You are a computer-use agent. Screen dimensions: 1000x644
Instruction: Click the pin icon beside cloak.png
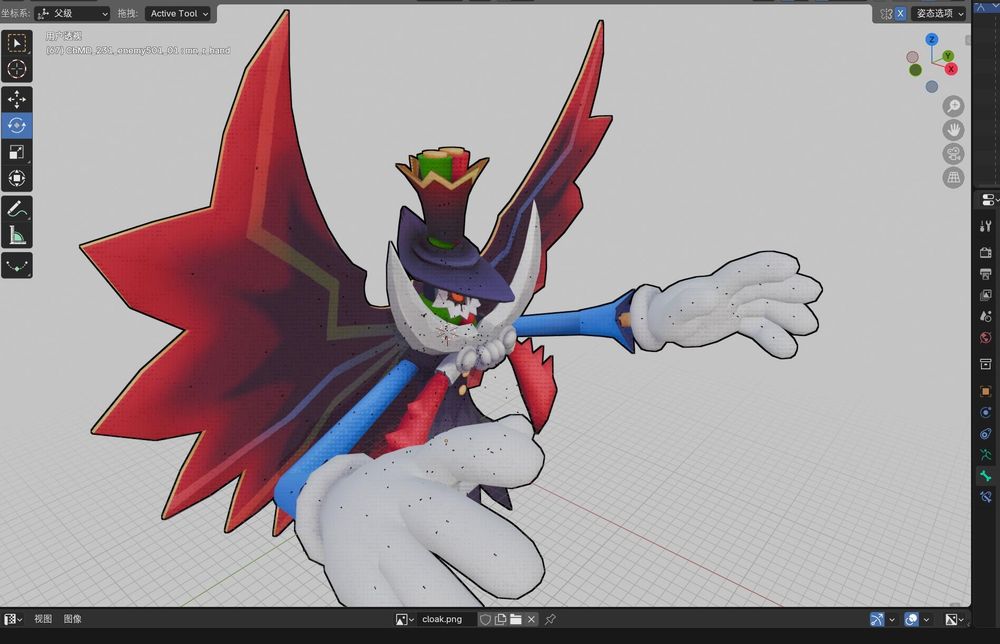pyautogui.click(x=550, y=619)
